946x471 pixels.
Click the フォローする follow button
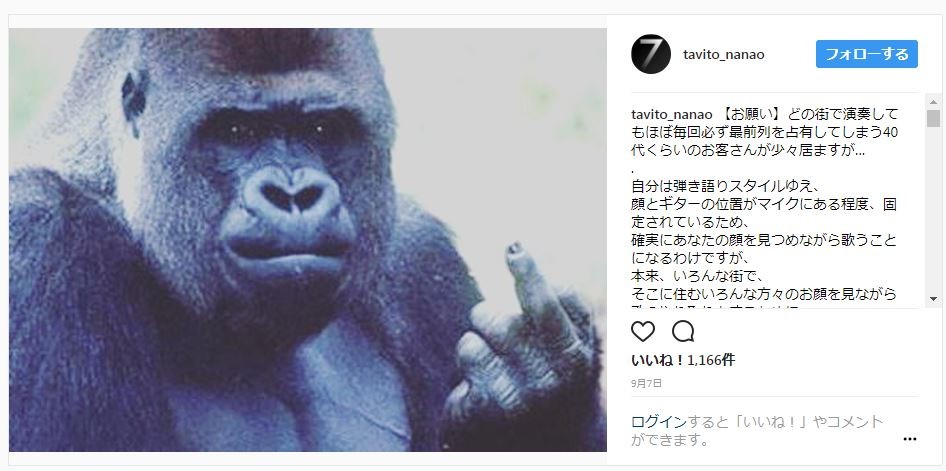867,54
